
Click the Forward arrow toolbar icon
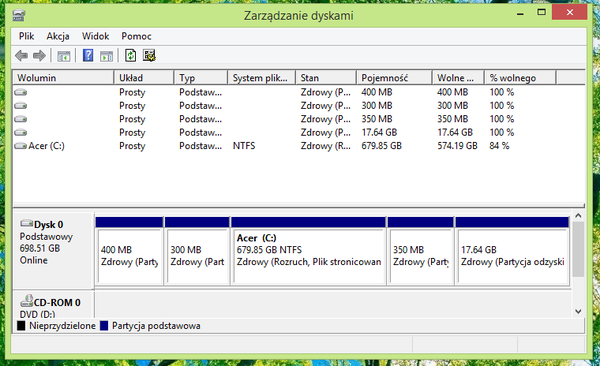point(39,56)
